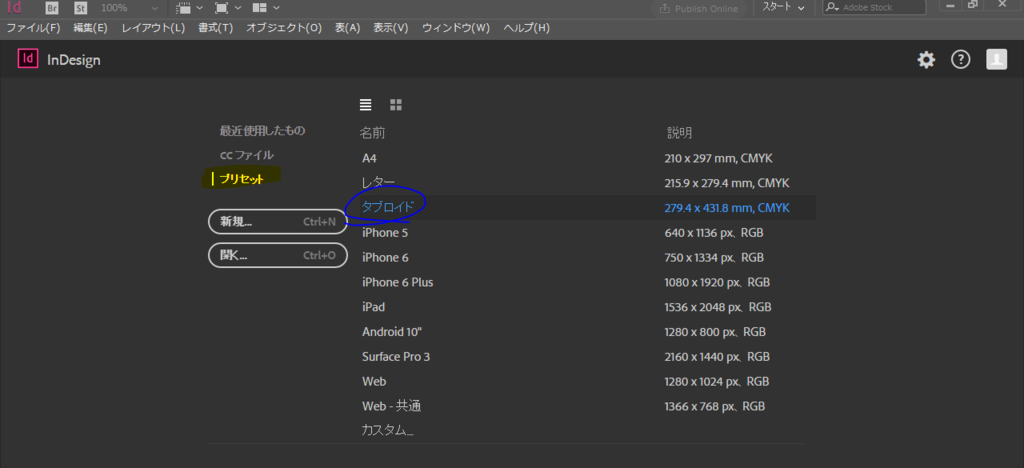Select the CC ファイル tab
Image resolution: width=1024 pixels, height=468 pixels.
(x=247, y=155)
